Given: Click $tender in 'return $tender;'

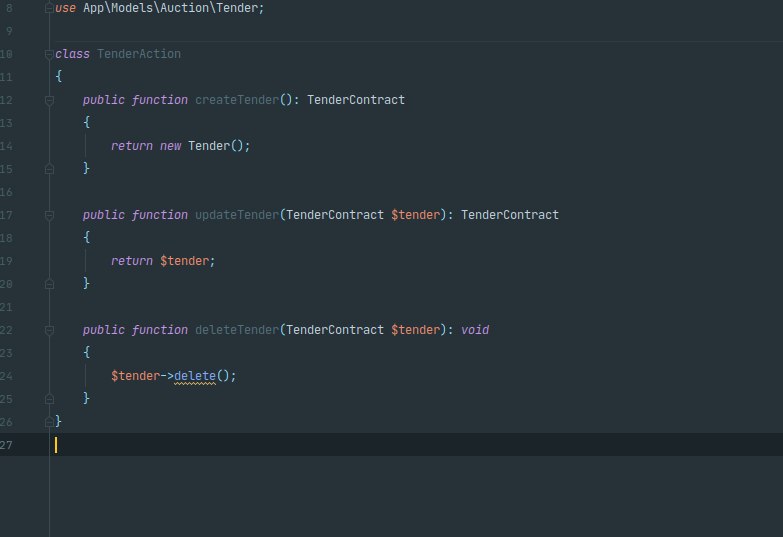Looking at the screenshot, I should (184, 261).
